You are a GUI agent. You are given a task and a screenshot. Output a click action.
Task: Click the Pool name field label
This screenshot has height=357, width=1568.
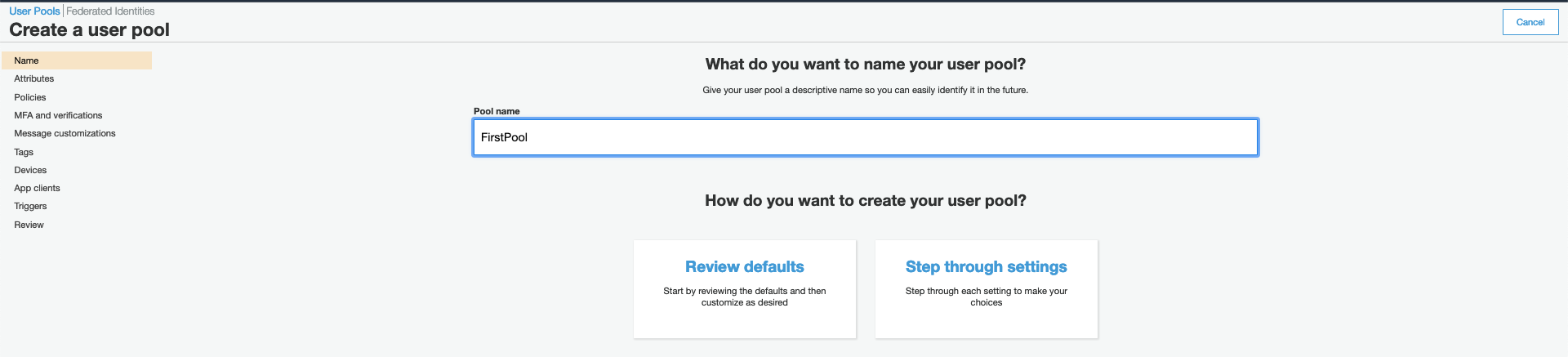pyautogui.click(x=497, y=111)
